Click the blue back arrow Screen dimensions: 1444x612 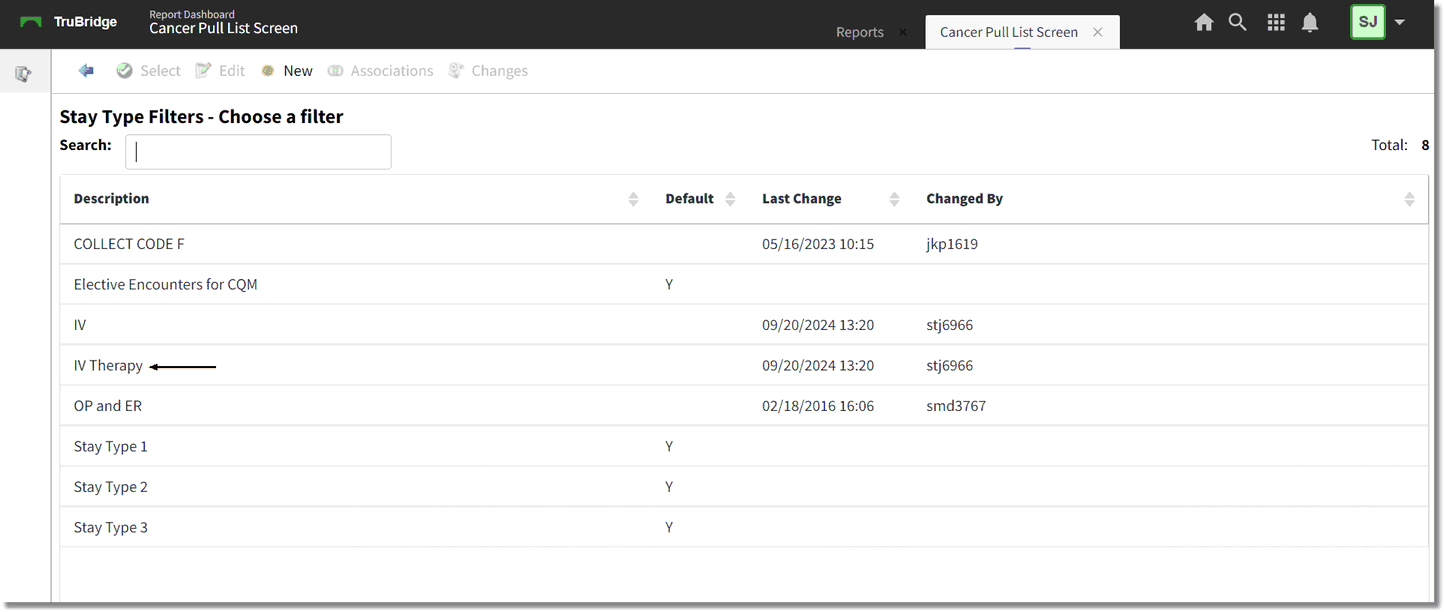[x=87, y=70]
